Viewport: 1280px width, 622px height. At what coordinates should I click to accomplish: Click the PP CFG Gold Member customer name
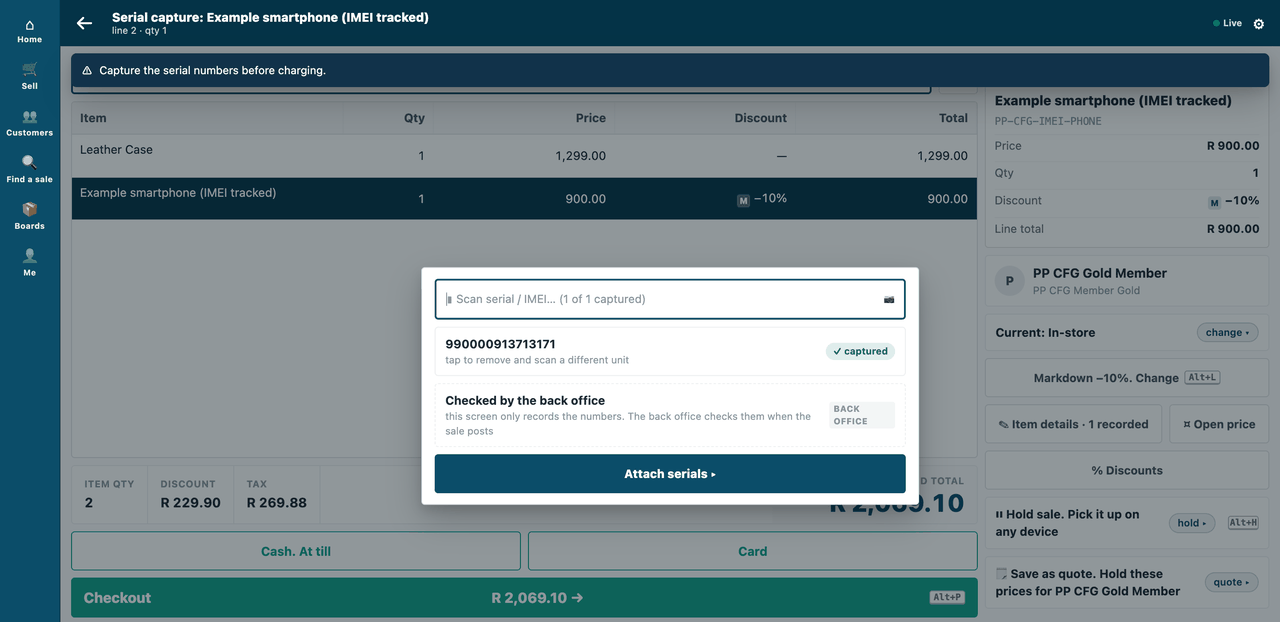click(1100, 273)
